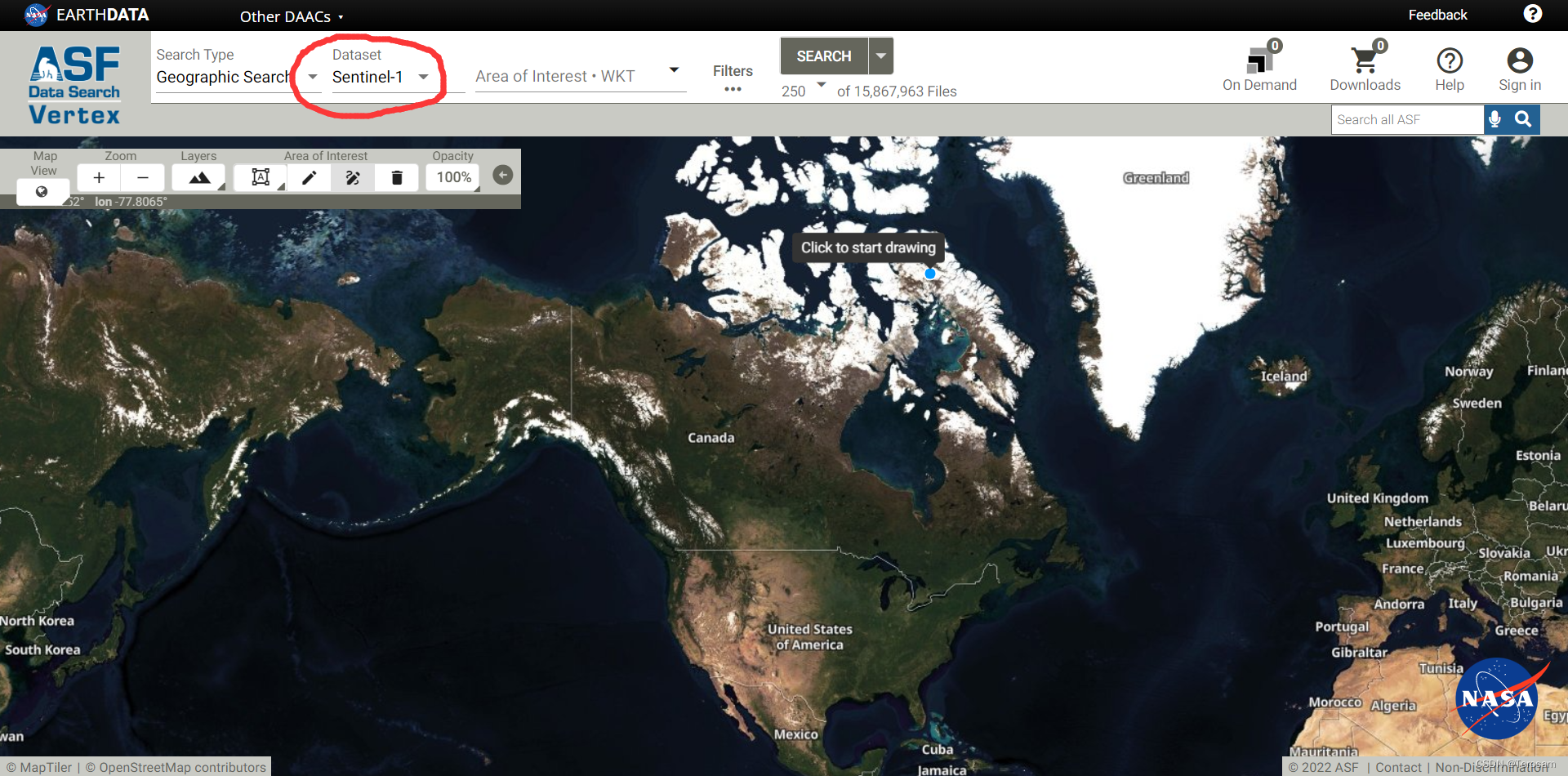Select the draw new area pencil tool
The image size is (1568, 776).
(353, 177)
